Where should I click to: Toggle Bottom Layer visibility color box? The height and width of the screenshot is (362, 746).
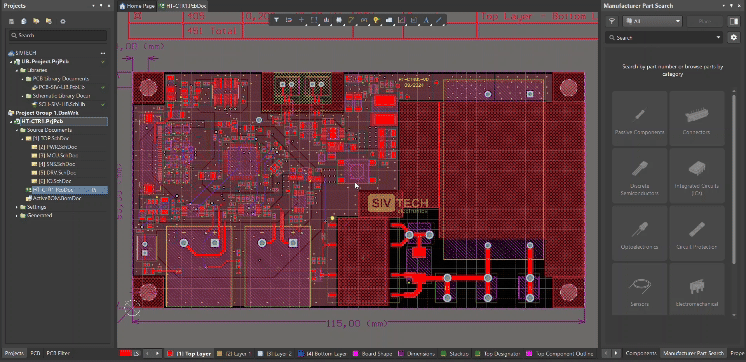pyautogui.click(x=301, y=353)
